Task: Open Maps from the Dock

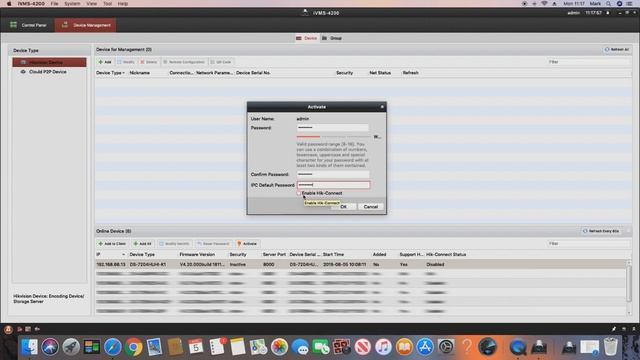Action: tap(258, 347)
